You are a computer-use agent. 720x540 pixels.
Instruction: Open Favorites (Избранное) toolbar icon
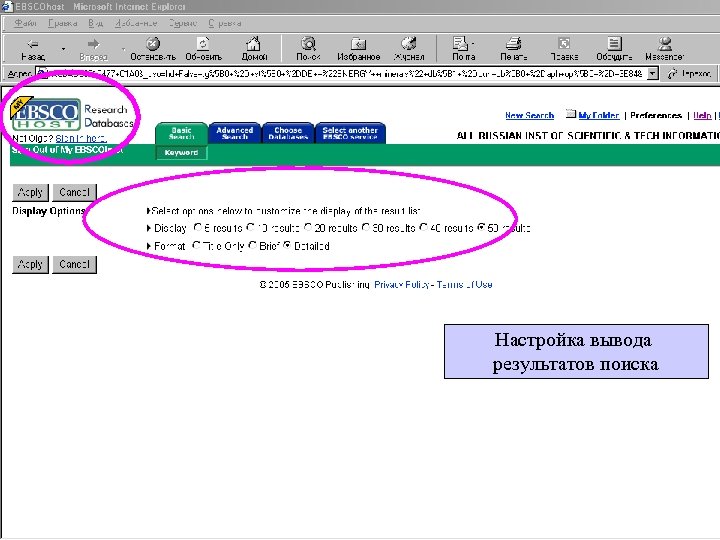(358, 44)
